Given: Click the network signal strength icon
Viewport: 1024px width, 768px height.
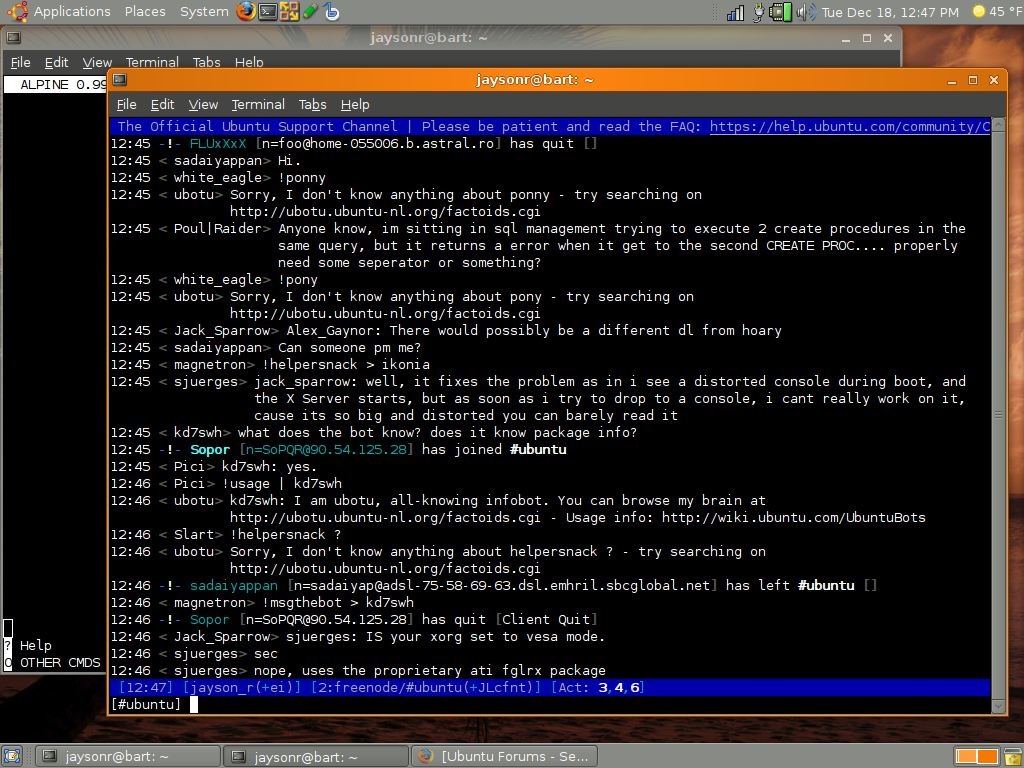Looking at the screenshot, I should [735, 12].
